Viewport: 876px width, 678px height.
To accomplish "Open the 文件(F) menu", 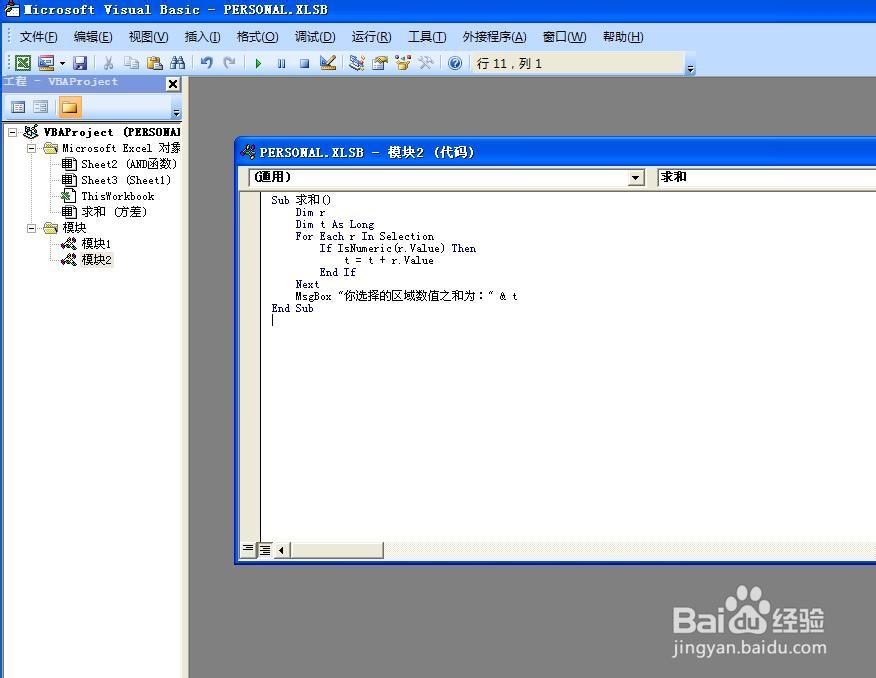I will coord(39,37).
